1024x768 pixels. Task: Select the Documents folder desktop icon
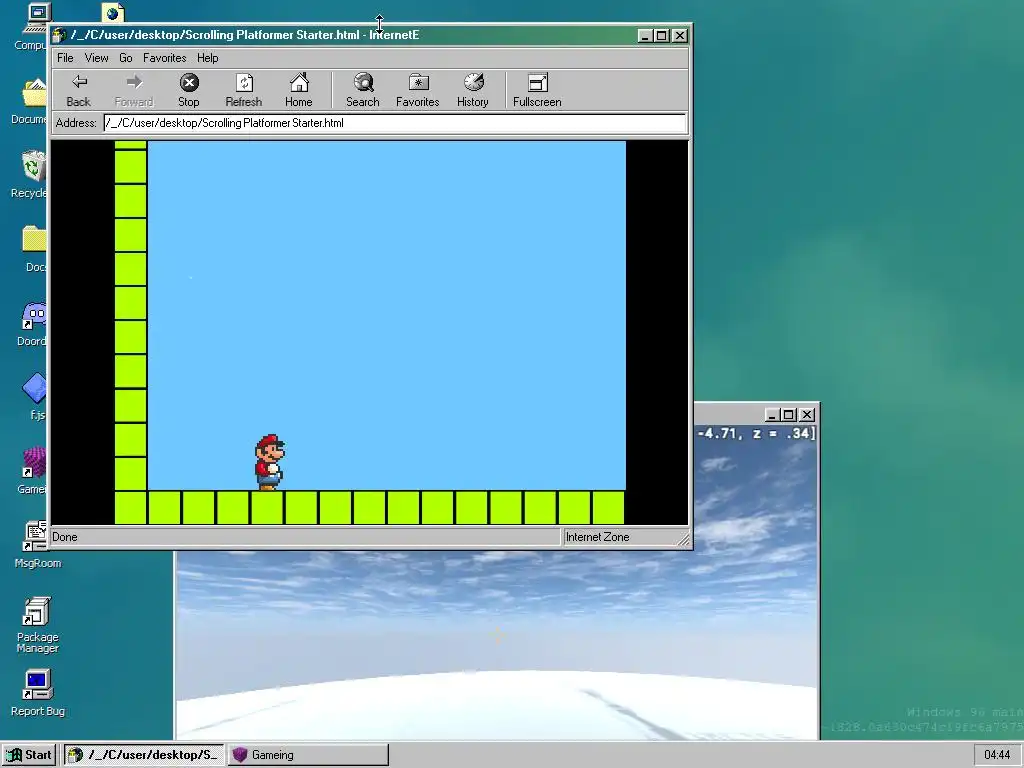click(x=31, y=101)
